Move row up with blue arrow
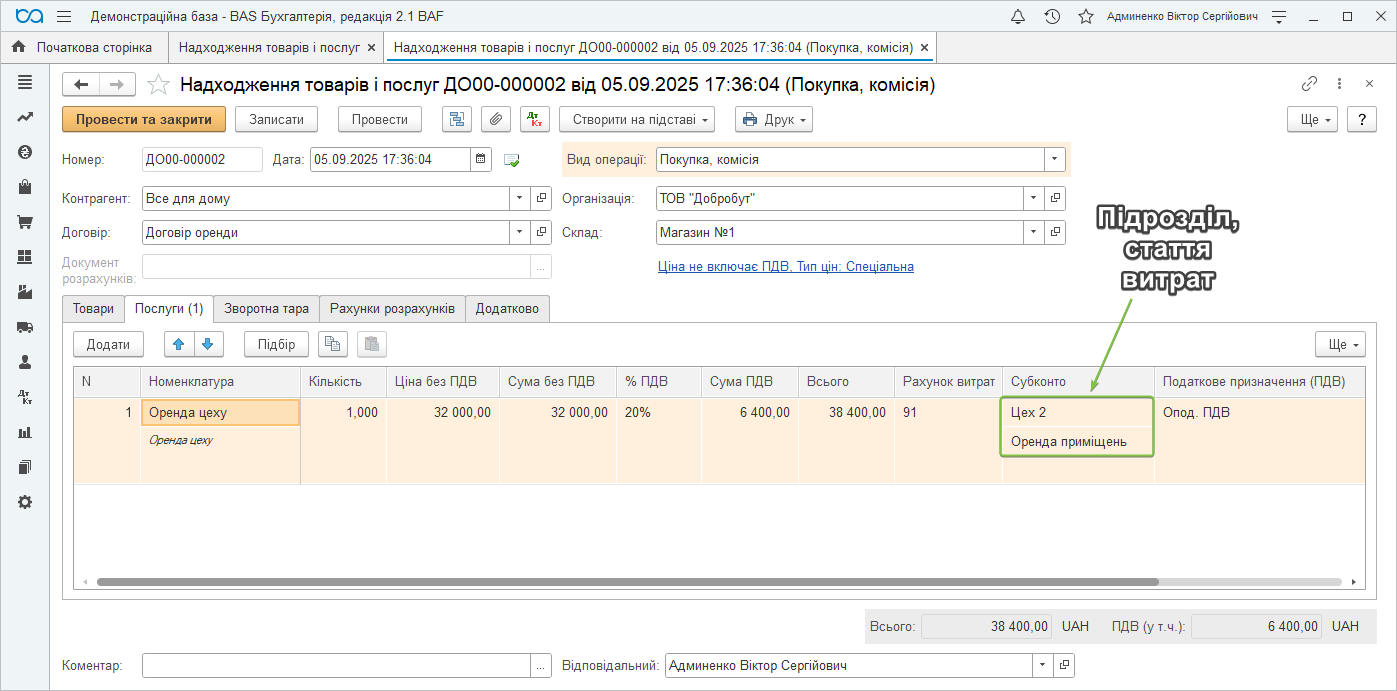Viewport: 1397px width, 691px height. (179, 344)
